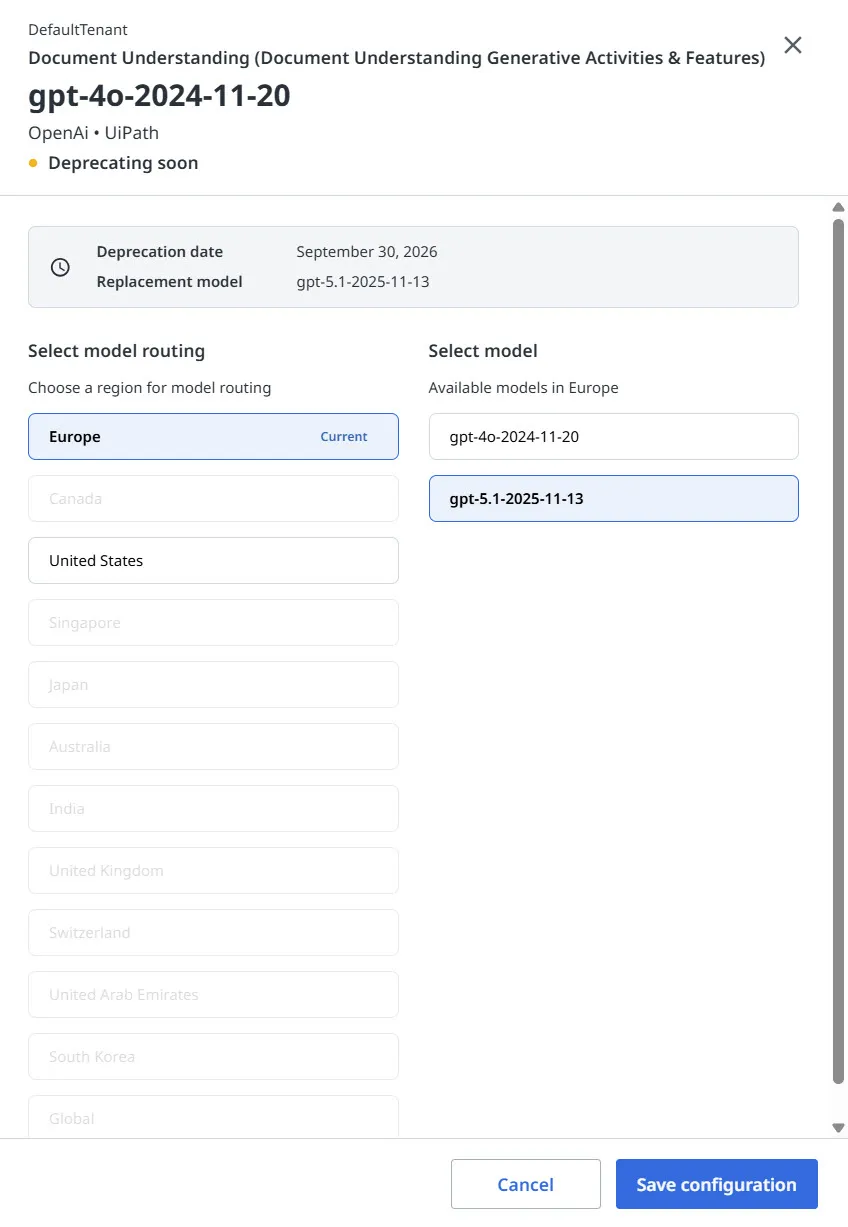Choose South Korea routing region
Screen dimensions: 848x1227
pos(213,1057)
